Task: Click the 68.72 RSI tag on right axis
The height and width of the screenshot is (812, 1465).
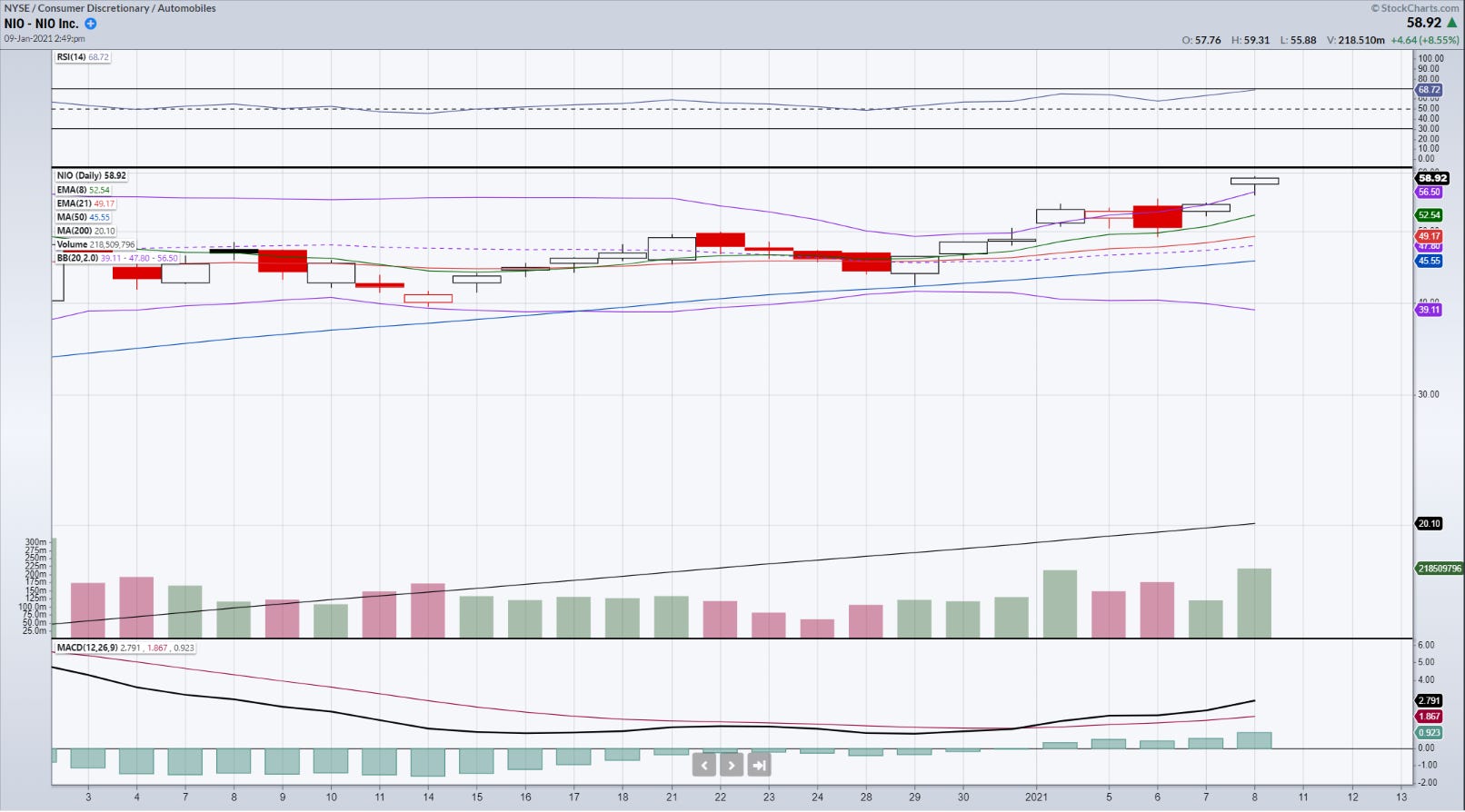Action: (1429, 90)
